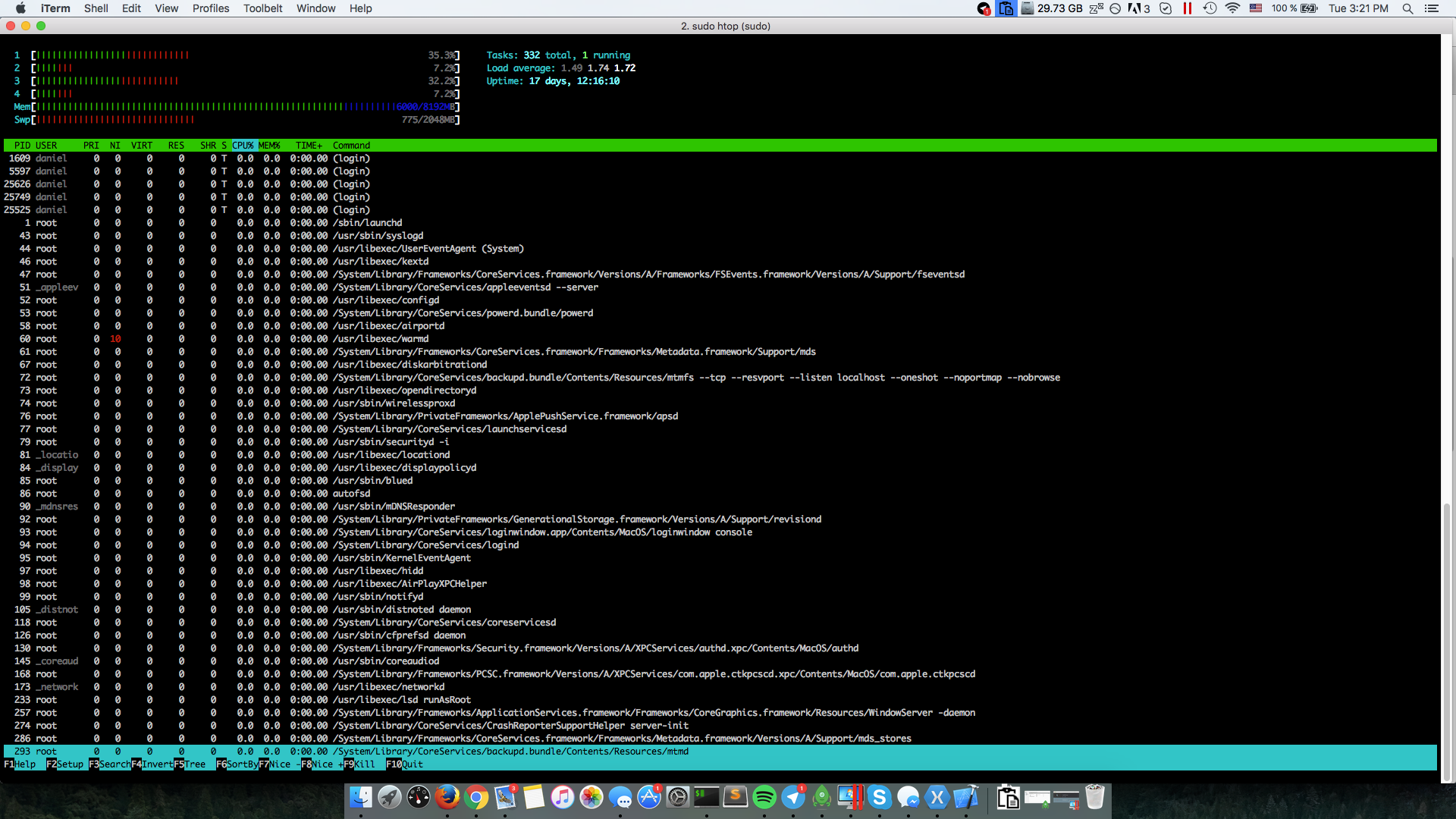Open Google Chrome from the dock
Viewport: 1456px width, 819px height.
(476, 797)
